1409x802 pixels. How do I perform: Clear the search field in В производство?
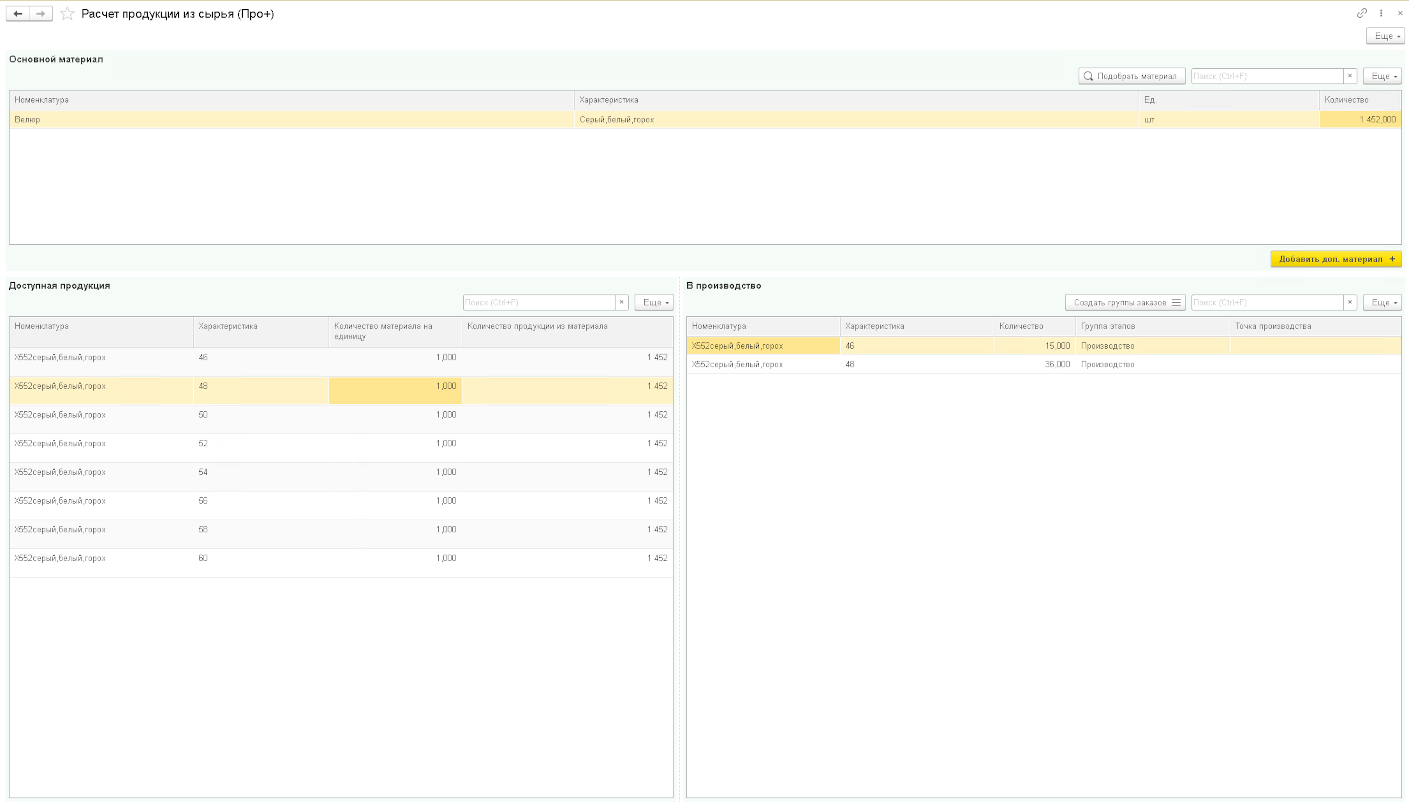point(1350,302)
